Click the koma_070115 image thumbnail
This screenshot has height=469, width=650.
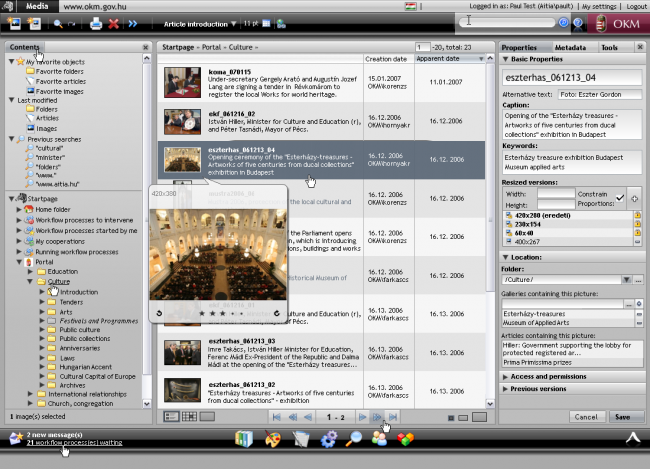[x=182, y=83]
